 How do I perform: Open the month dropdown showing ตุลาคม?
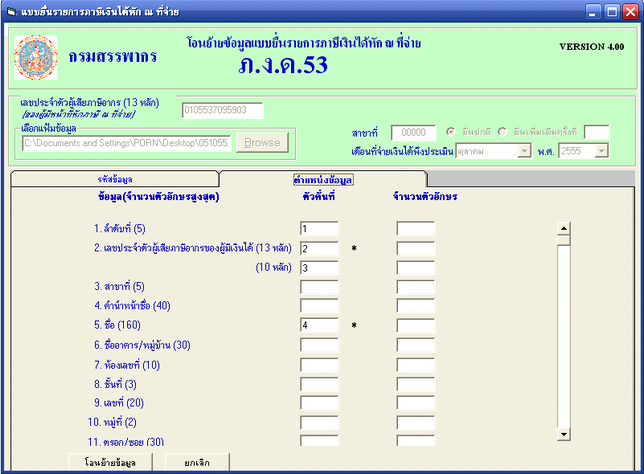click(523, 151)
